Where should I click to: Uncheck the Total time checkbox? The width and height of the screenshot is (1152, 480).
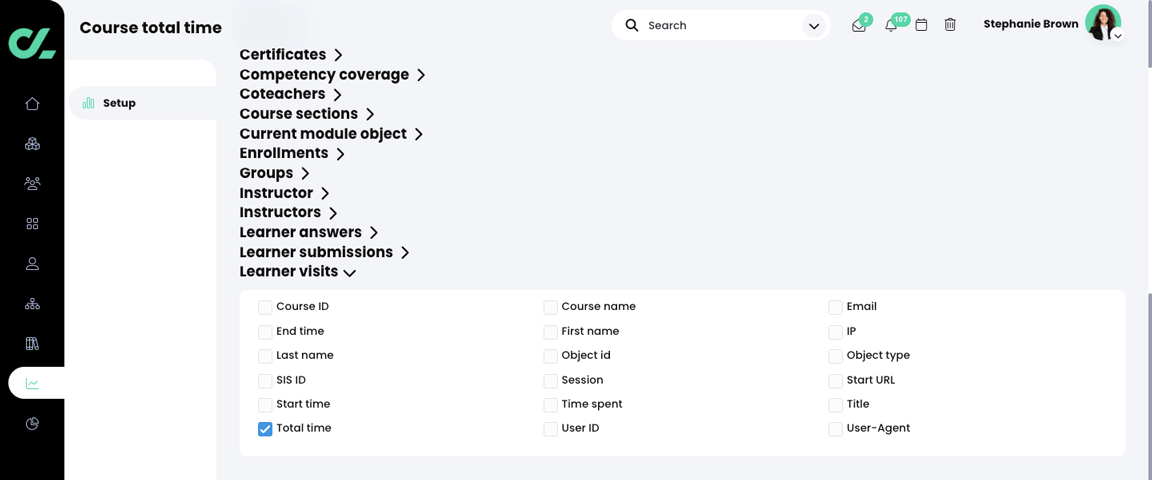coord(265,429)
